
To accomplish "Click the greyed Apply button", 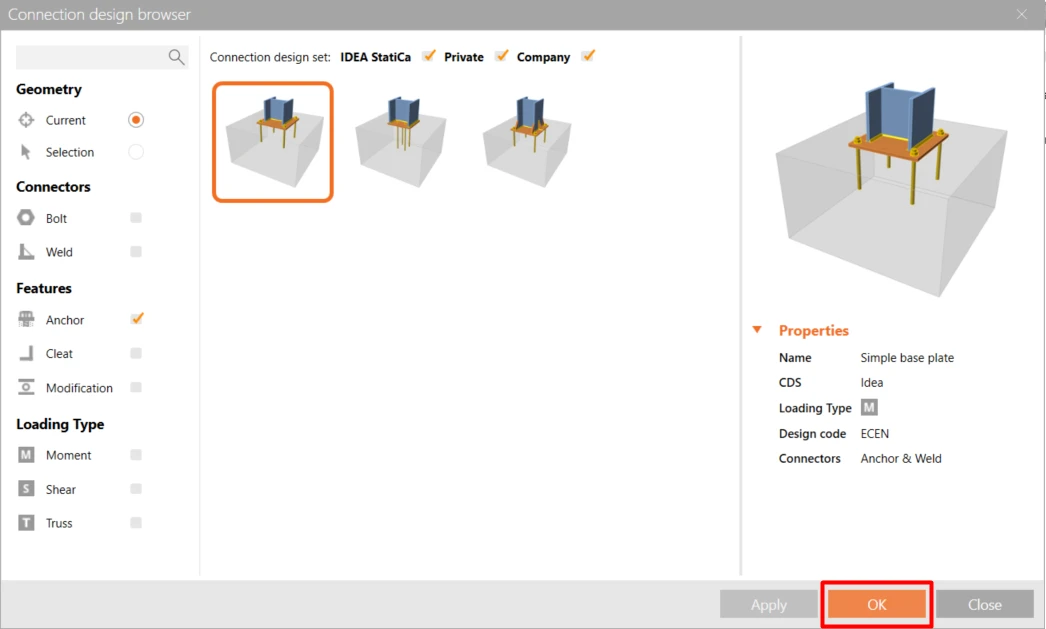I will (768, 604).
